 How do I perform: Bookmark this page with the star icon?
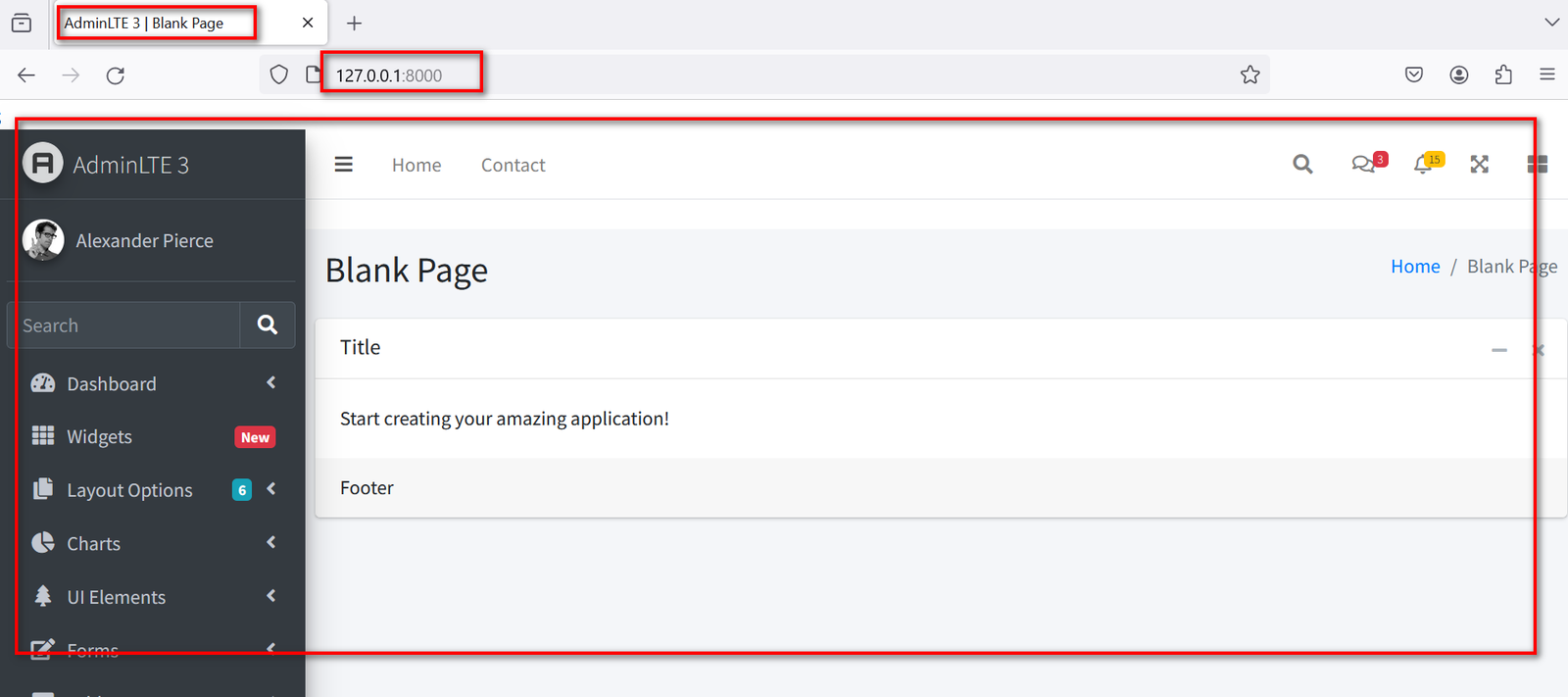point(1249,75)
